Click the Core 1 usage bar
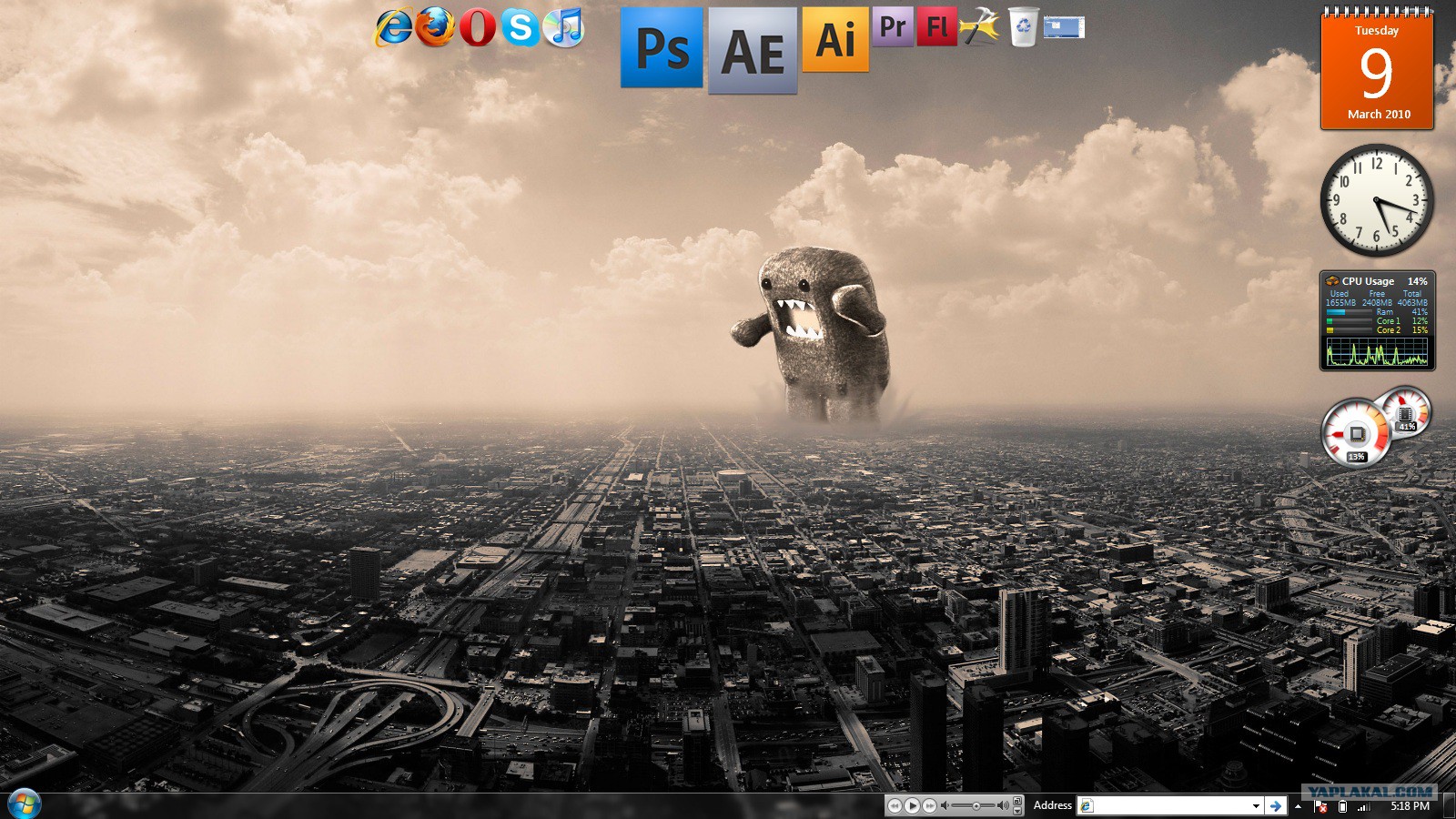The image size is (1456, 819). click(1349, 321)
